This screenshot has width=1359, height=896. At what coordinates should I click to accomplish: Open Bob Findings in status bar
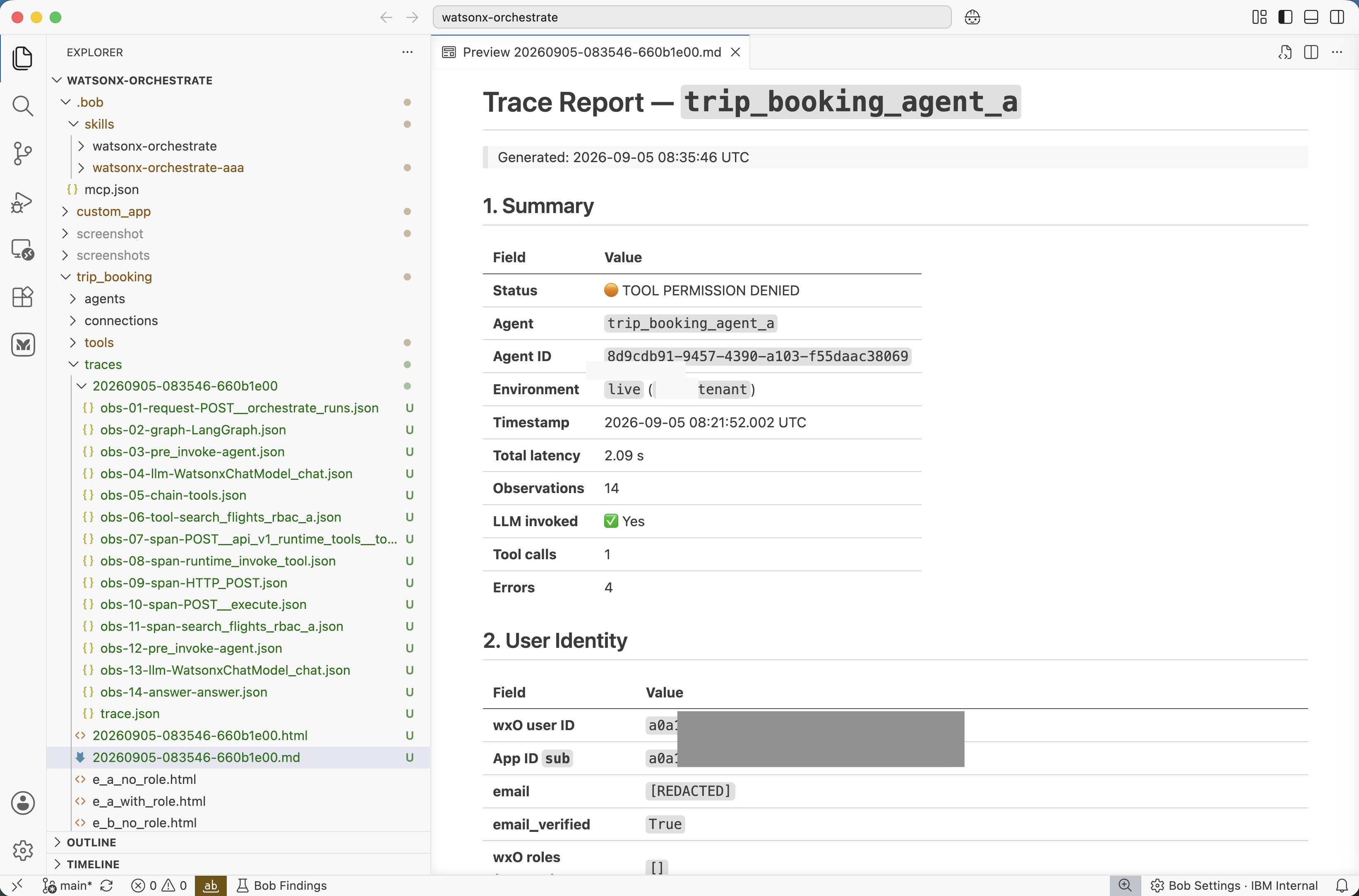(x=282, y=885)
